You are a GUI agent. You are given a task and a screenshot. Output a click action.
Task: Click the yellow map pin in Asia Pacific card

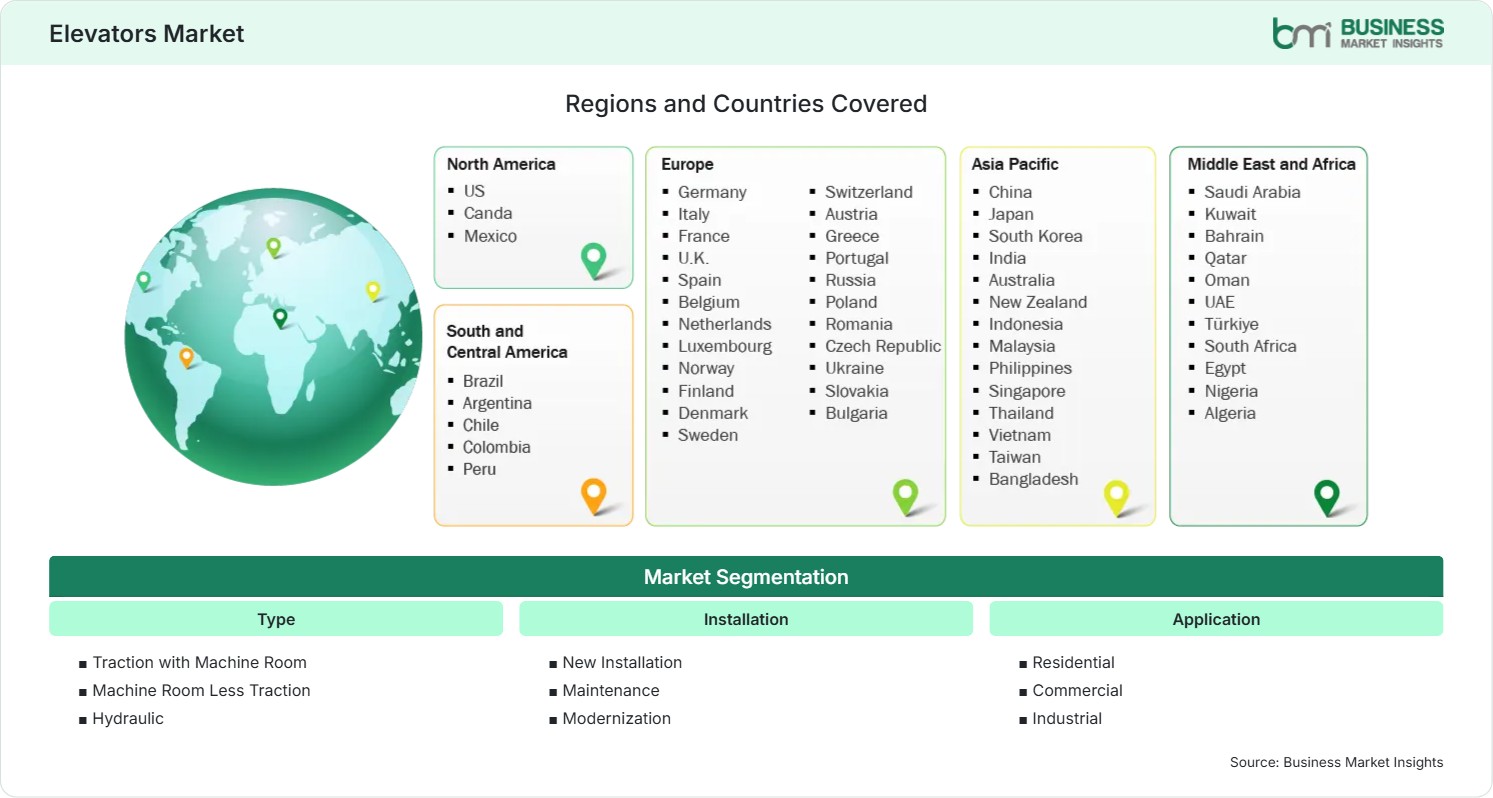click(1116, 497)
